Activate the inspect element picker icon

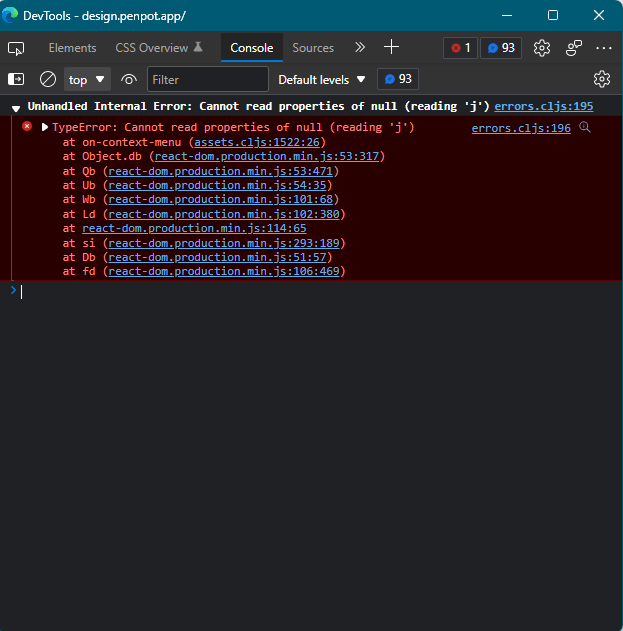(16, 48)
